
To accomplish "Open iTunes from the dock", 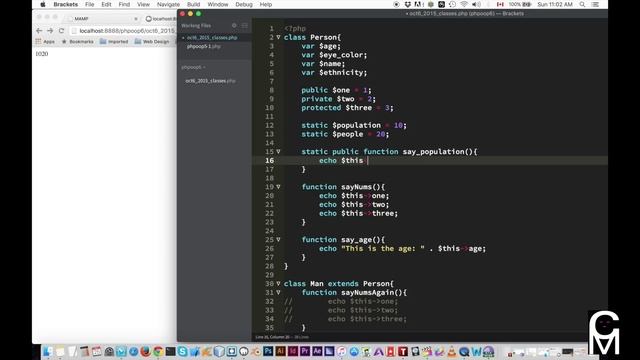I will [x=342, y=351].
